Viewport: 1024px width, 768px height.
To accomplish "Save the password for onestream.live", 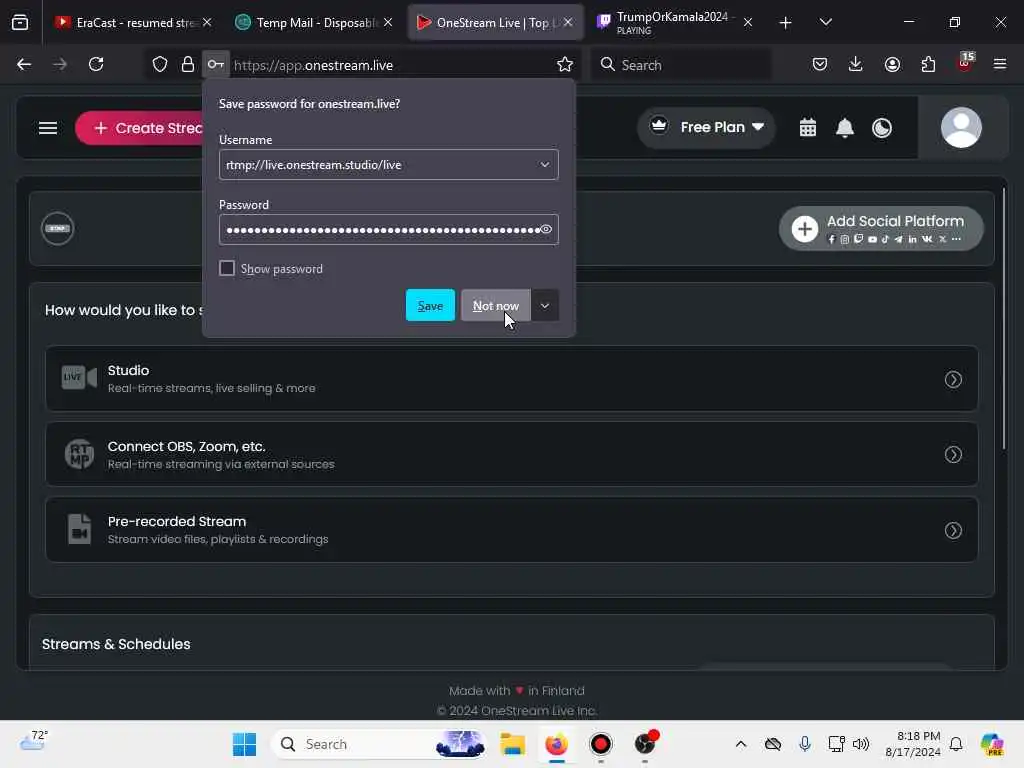I will (430, 306).
